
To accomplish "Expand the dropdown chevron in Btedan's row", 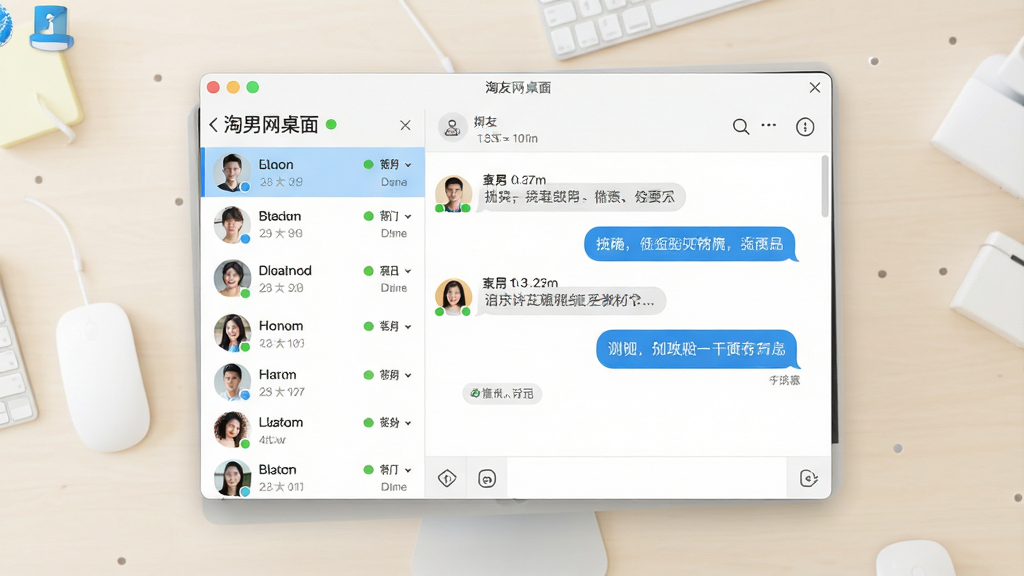I will (x=408, y=217).
